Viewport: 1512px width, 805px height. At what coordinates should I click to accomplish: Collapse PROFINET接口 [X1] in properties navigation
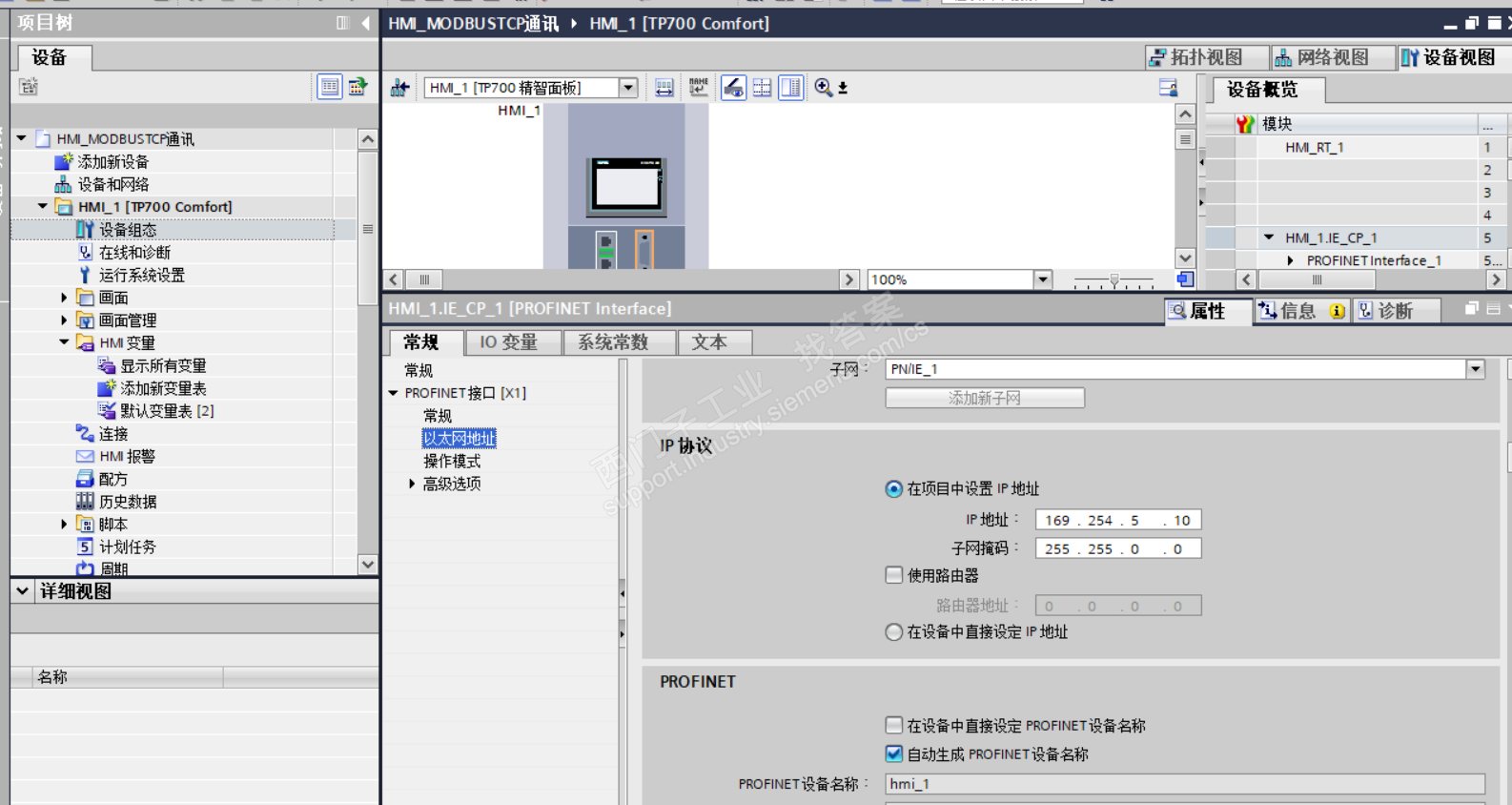[x=393, y=393]
